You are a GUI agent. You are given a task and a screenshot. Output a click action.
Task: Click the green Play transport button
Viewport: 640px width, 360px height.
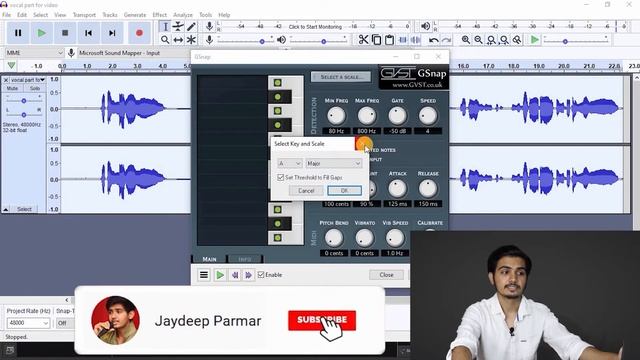pyautogui.click(x=41, y=33)
